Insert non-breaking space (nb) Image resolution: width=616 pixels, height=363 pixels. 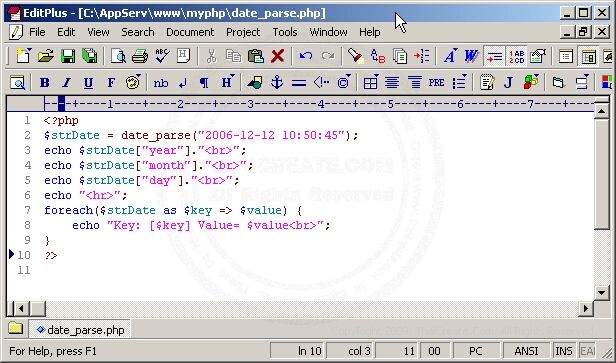coord(161,82)
